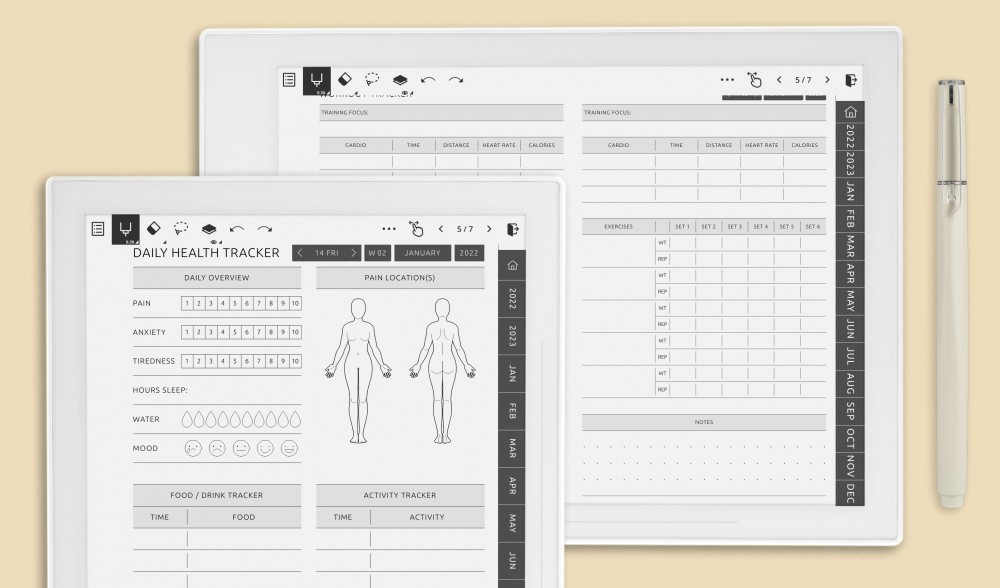Select the eraser tool on front tablet
Screen dimensions: 1000x588
[154, 228]
